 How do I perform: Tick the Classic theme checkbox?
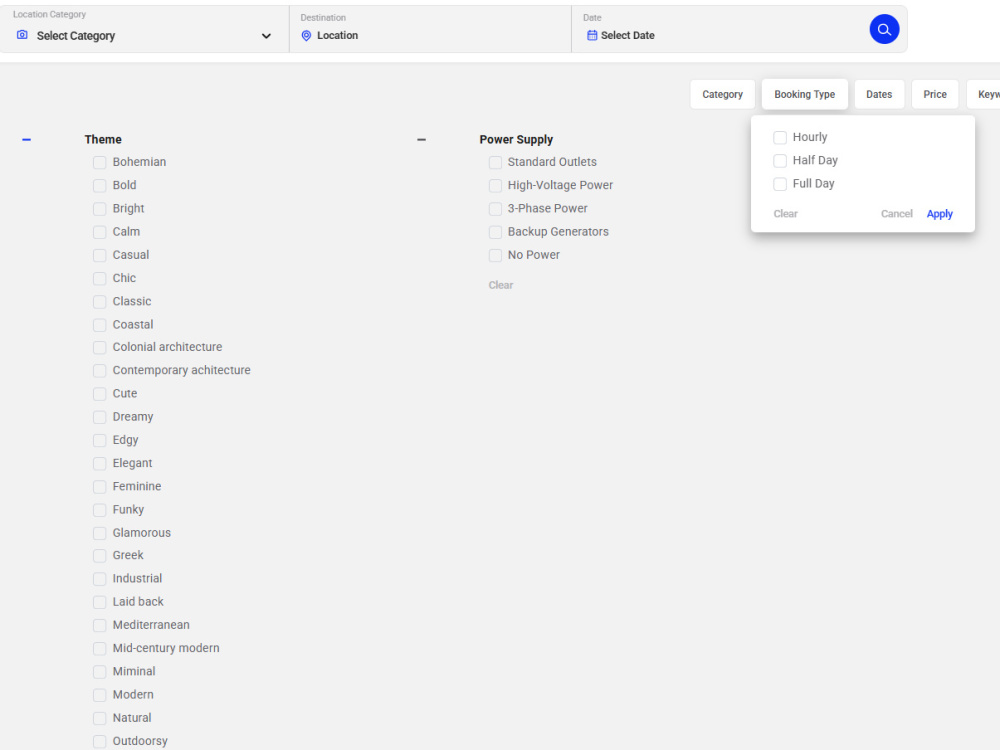point(99,302)
